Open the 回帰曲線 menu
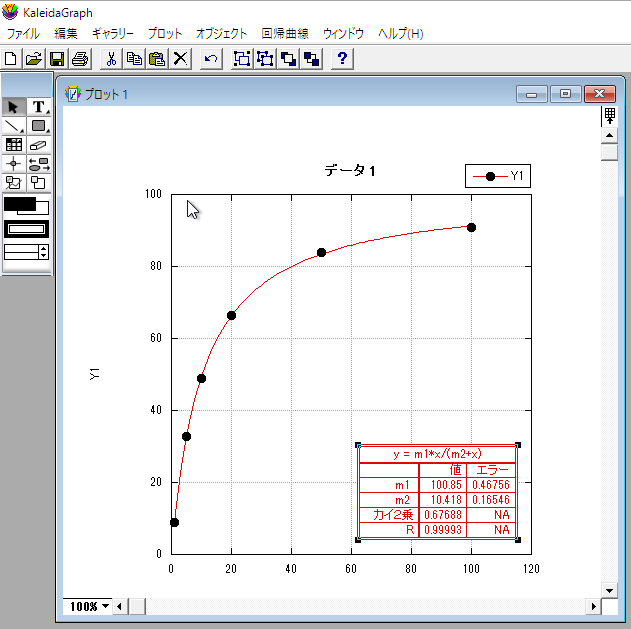This screenshot has width=631, height=629. pyautogui.click(x=285, y=33)
